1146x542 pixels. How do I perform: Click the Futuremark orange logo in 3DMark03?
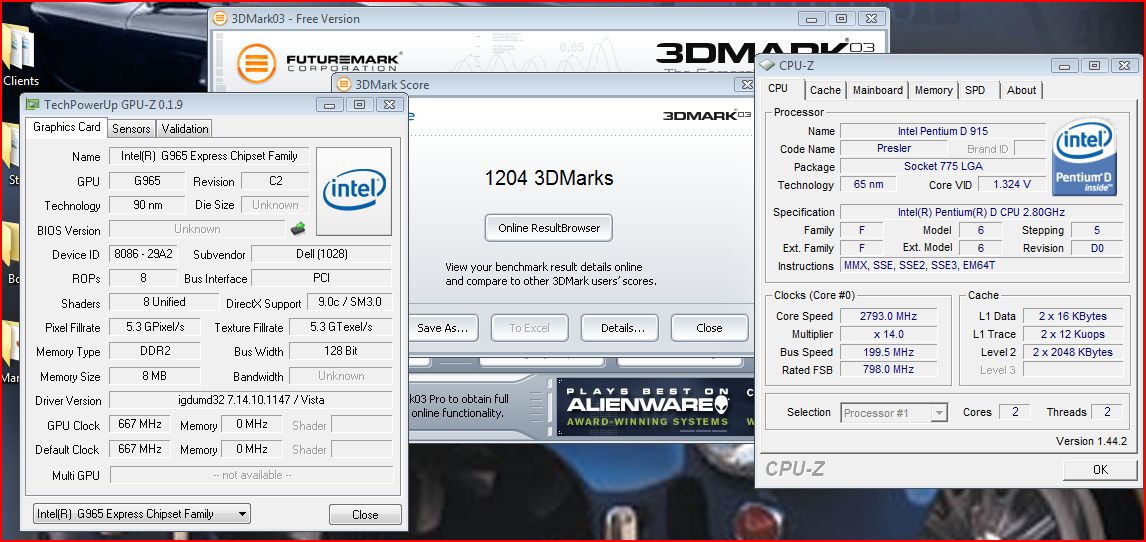click(256, 64)
